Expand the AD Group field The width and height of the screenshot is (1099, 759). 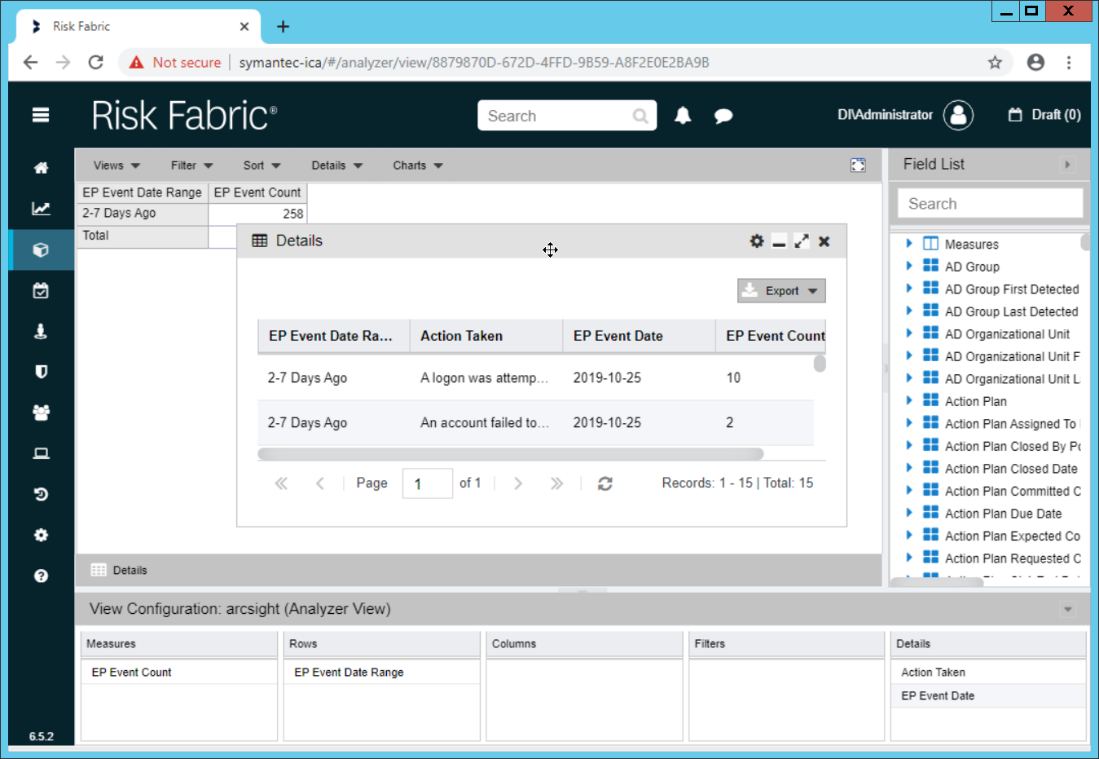[909, 266]
